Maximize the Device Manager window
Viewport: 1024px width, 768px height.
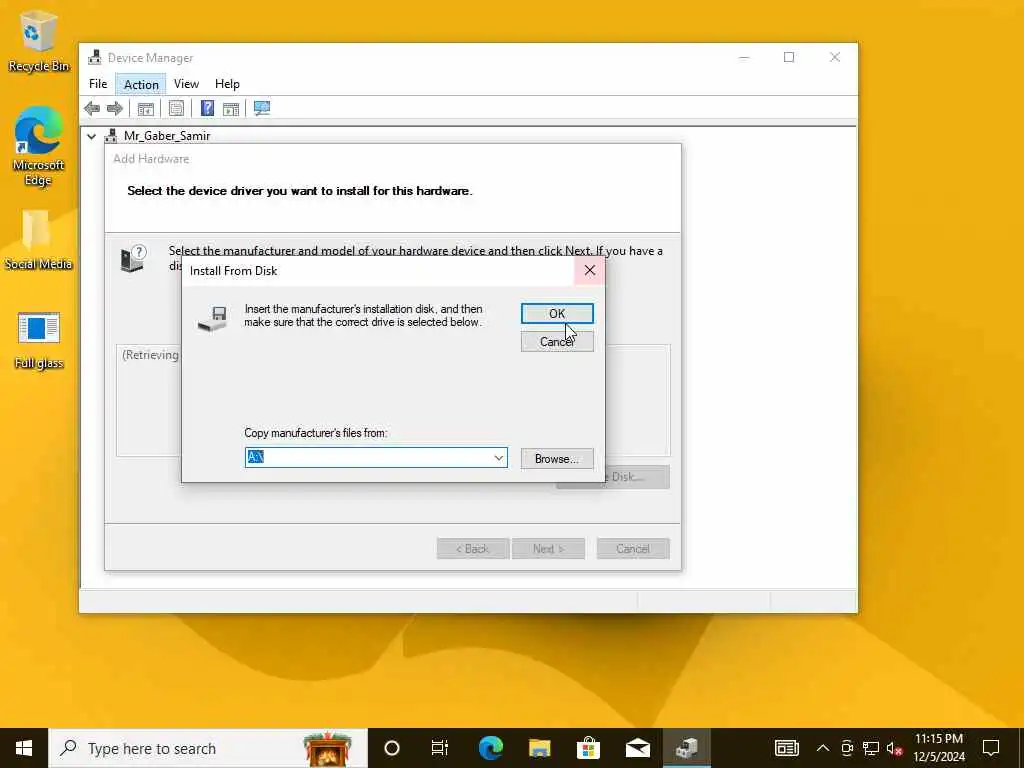[x=789, y=57]
